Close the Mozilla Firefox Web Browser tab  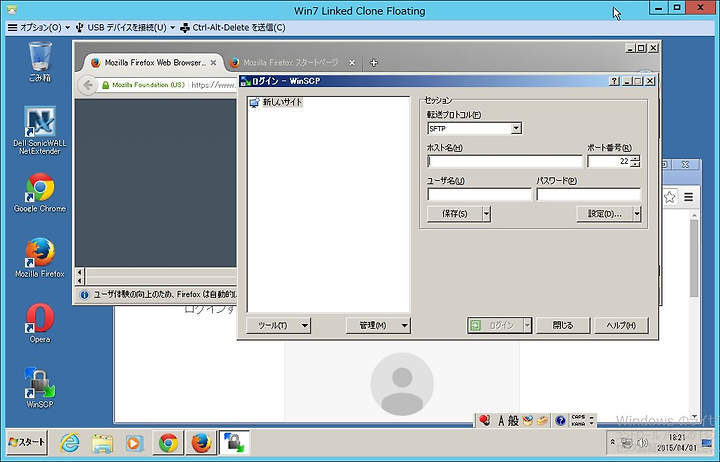(214, 62)
